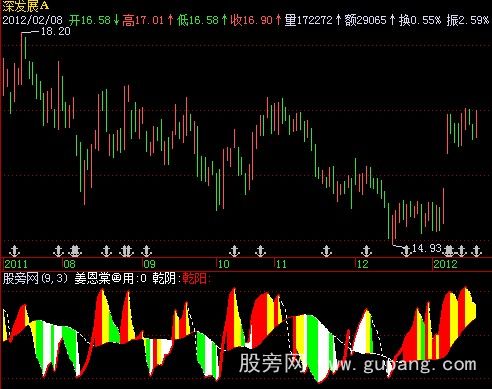The image size is (492, 389).
Task: Click the anchor marker just right of 10
Action: 235,251
